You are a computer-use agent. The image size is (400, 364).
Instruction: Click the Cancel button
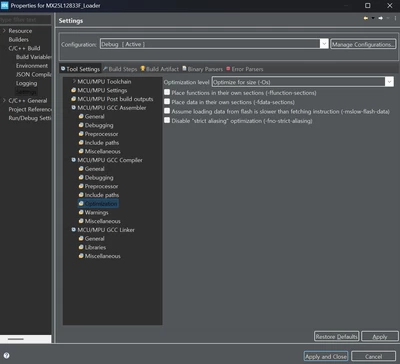pos(373,356)
